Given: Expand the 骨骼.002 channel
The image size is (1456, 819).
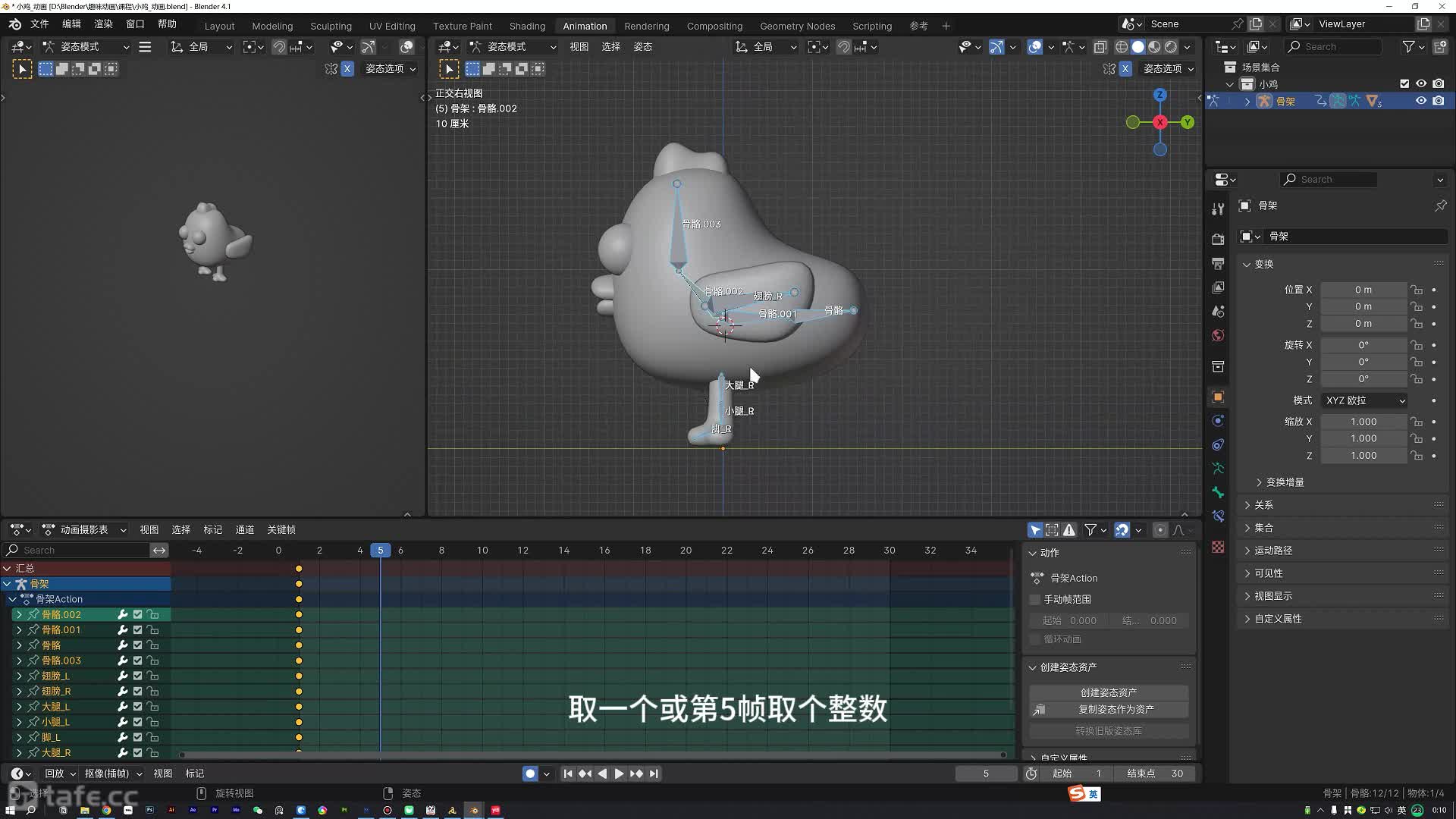Looking at the screenshot, I should [19, 615].
